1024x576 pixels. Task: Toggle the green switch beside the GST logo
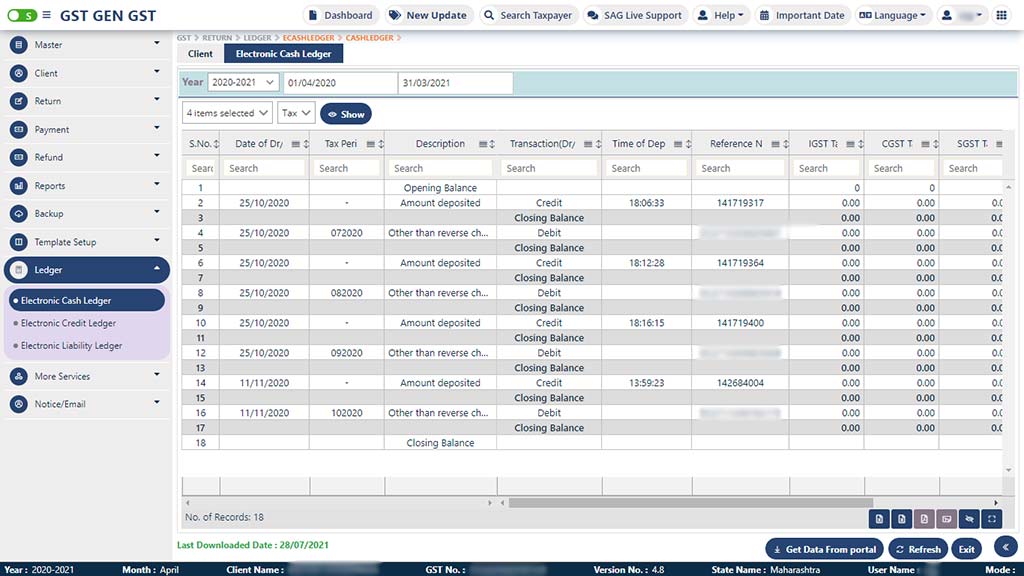[x=22, y=15]
